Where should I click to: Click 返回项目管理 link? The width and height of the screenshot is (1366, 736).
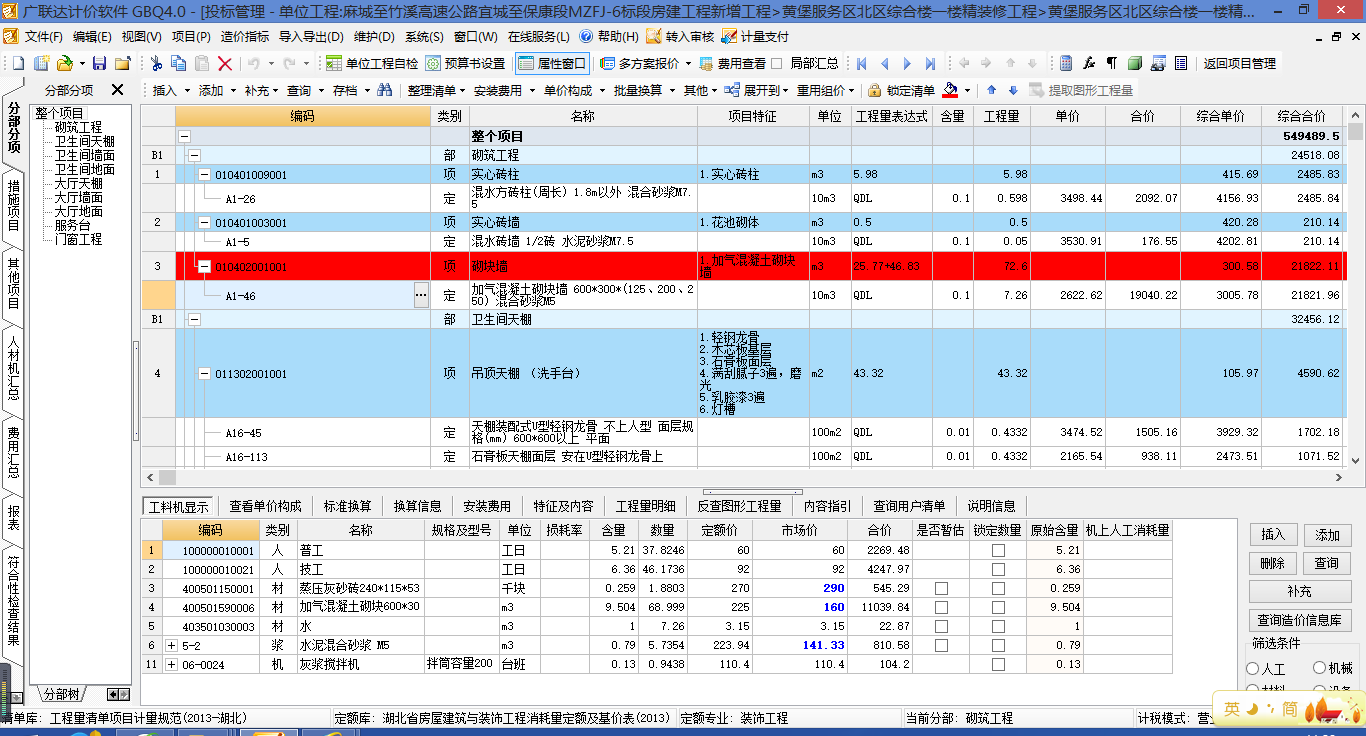point(1240,63)
